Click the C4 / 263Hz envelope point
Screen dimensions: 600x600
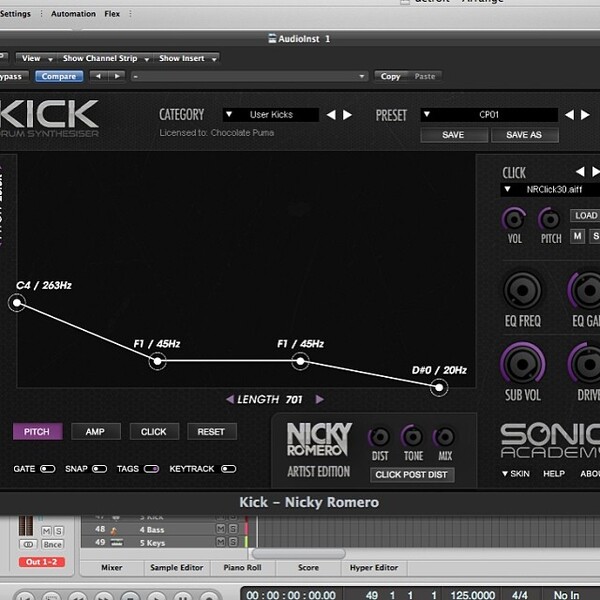17,303
